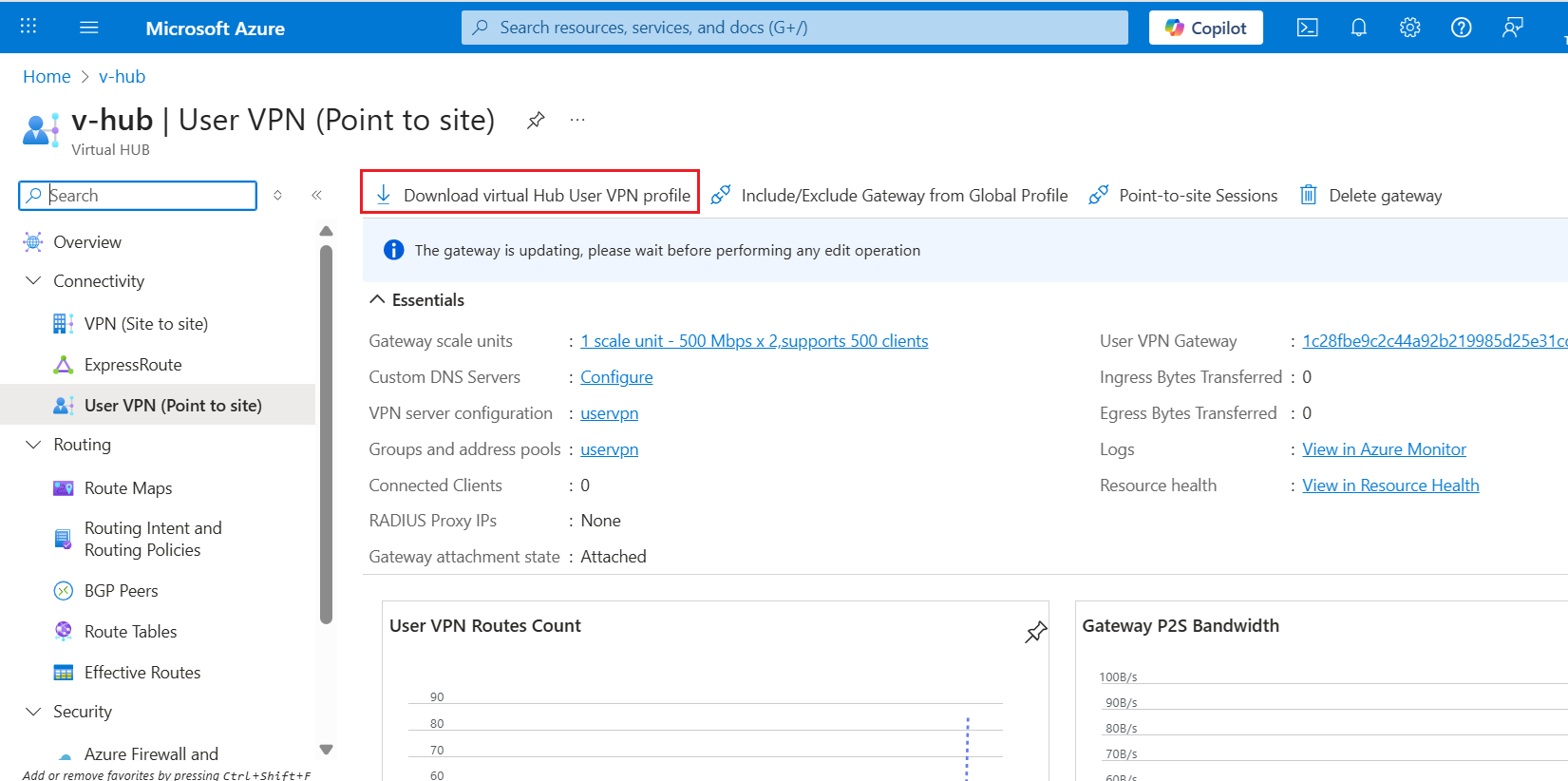The width and height of the screenshot is (1568, 781).
Task: Collapse the Essentials section
Action: click(377, 300)
